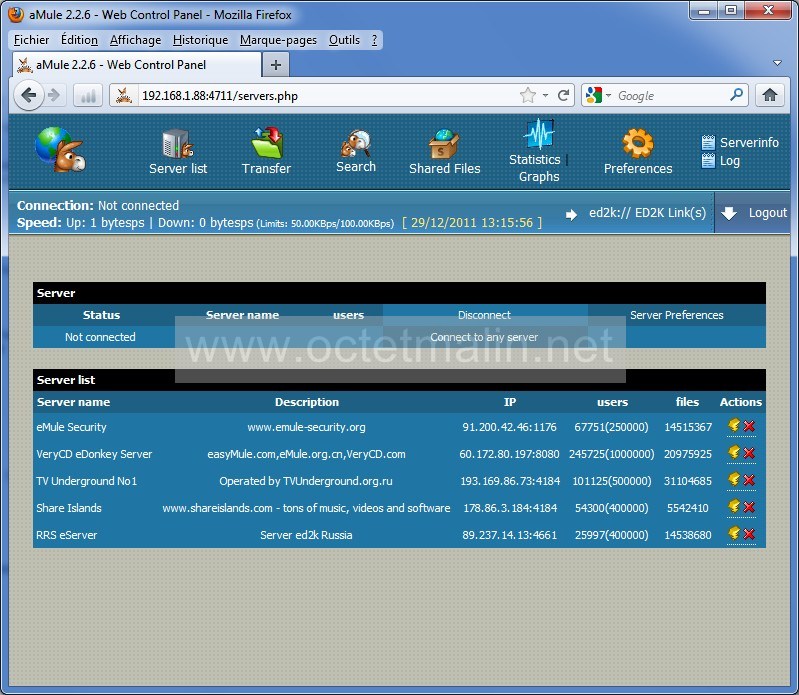The height and width of the screenshot is (695, 799).
Task: Connect to RRS eServer icon
Action: (734, 533)
